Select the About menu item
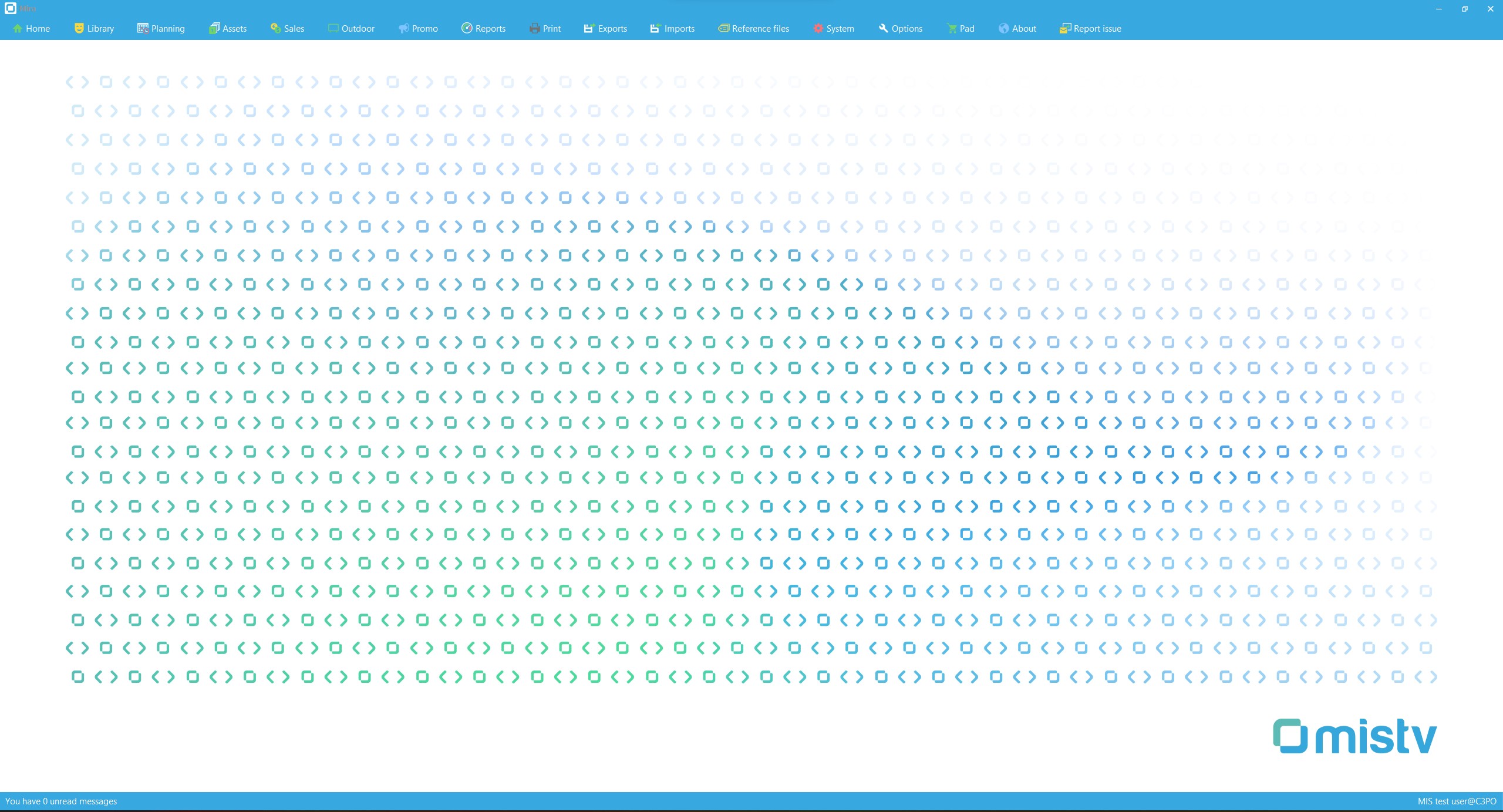Image resolution: width=1503 pixels, height=812 pixels. [1017, 28]
